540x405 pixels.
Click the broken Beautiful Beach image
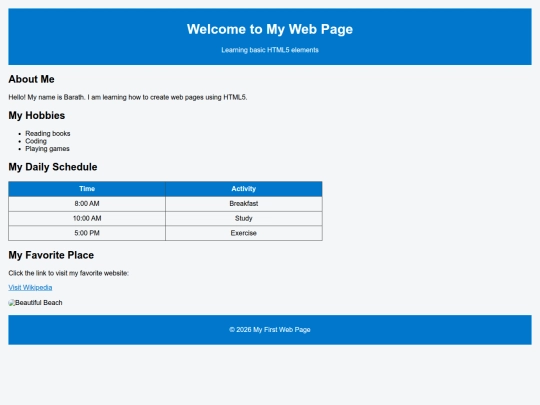pyautogui.click(x=35, y=303)
